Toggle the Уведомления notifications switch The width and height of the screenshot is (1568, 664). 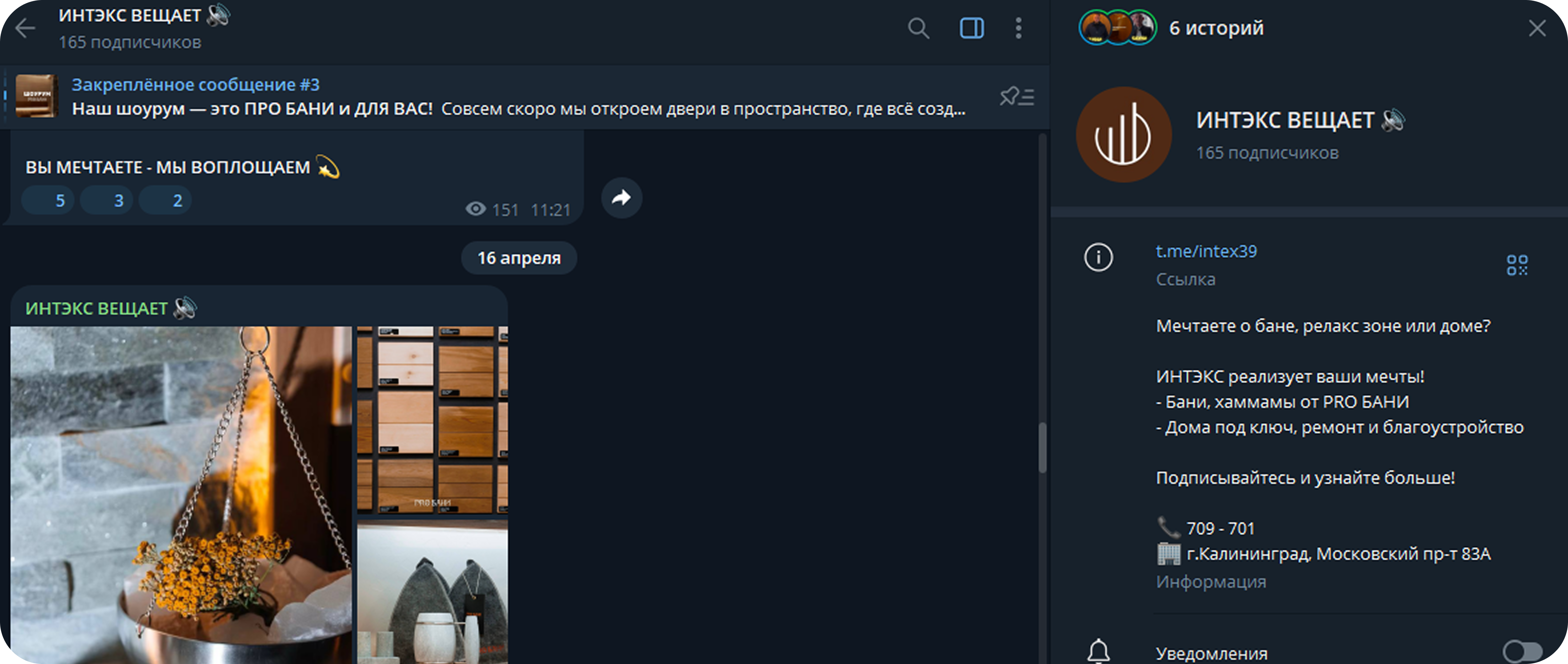(x=1522, y=652)
